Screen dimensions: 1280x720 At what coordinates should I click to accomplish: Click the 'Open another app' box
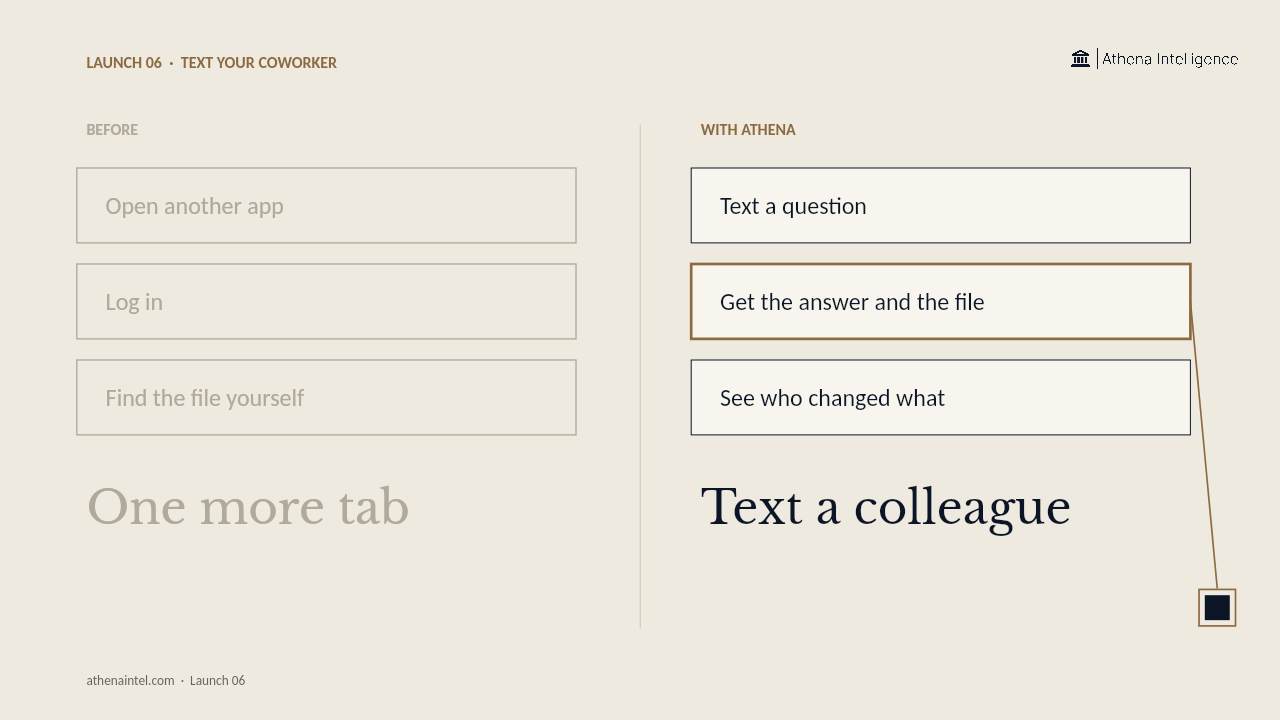click(326, 205)
